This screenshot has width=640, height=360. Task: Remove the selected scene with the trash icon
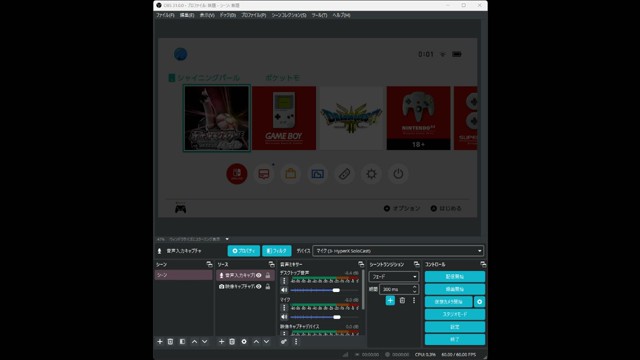(171, 342)
